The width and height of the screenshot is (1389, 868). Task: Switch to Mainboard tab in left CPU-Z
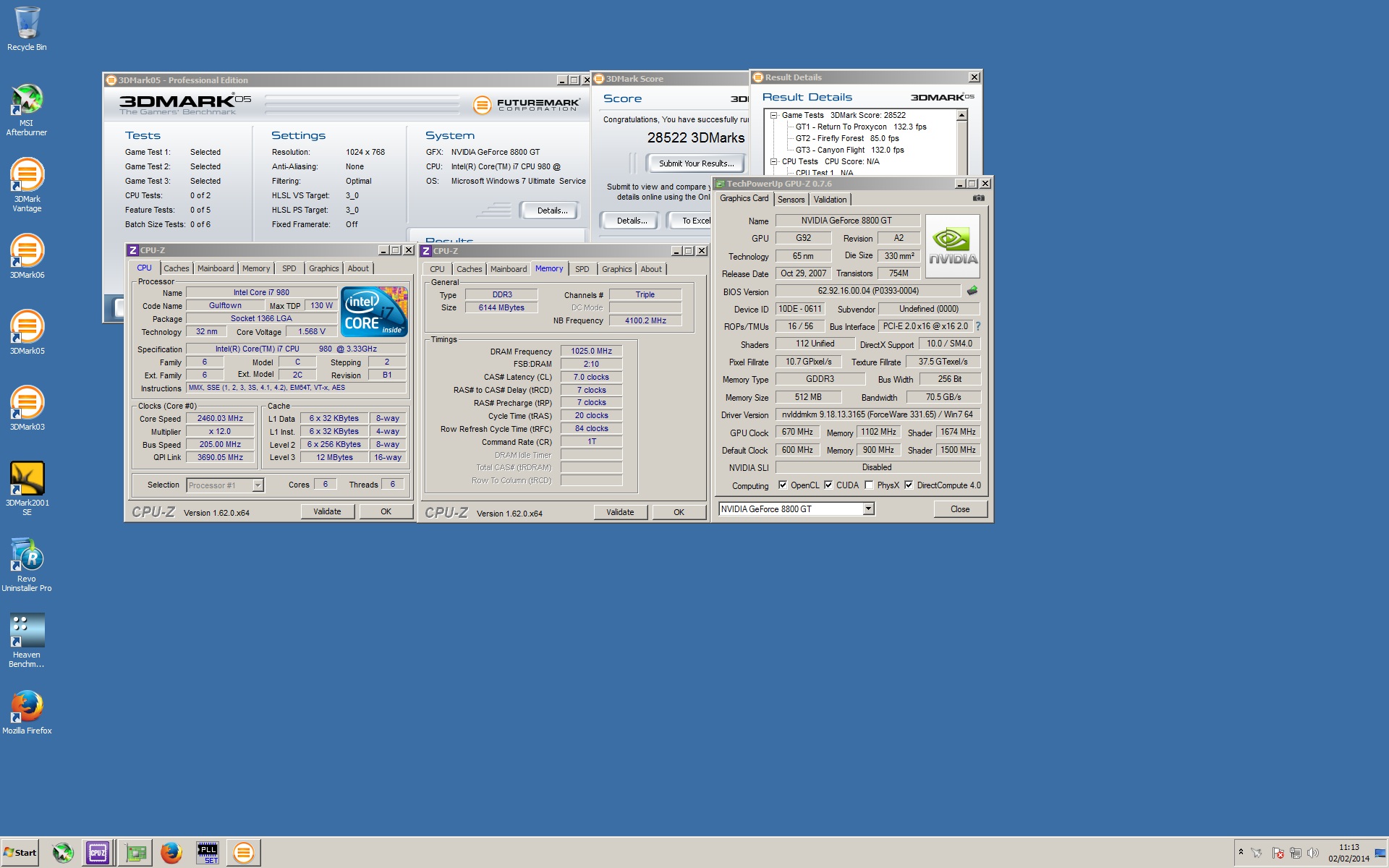[x=216, y=268]
